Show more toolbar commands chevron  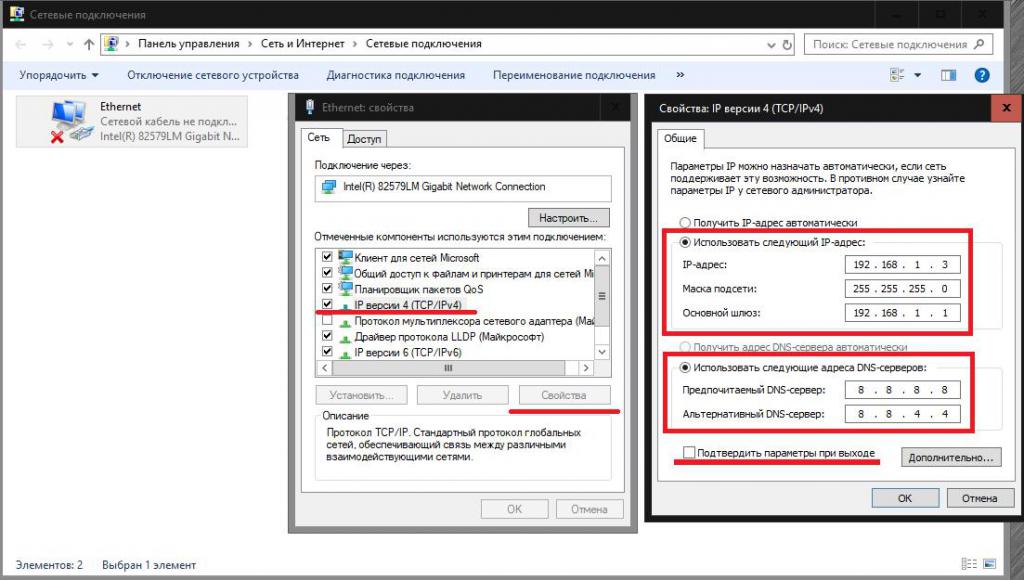point(680,75)
